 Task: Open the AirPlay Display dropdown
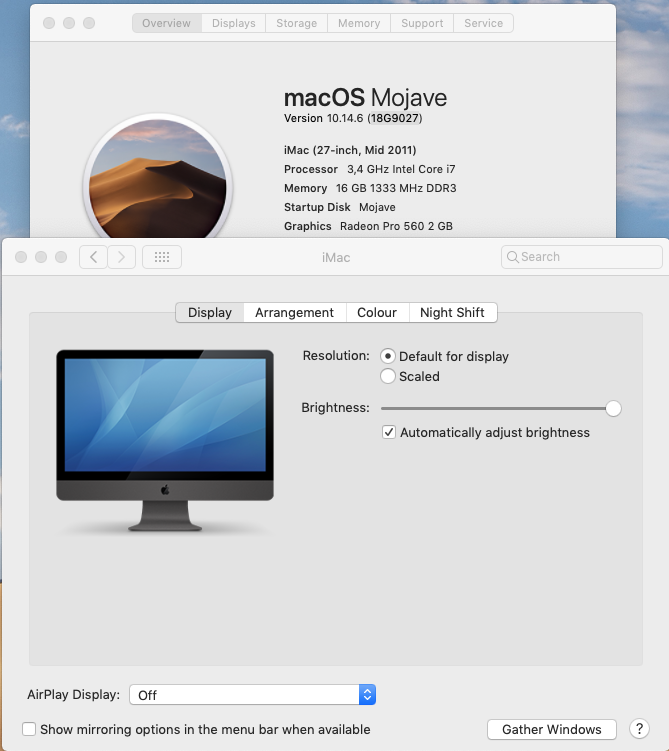click(x=252, y=694)
